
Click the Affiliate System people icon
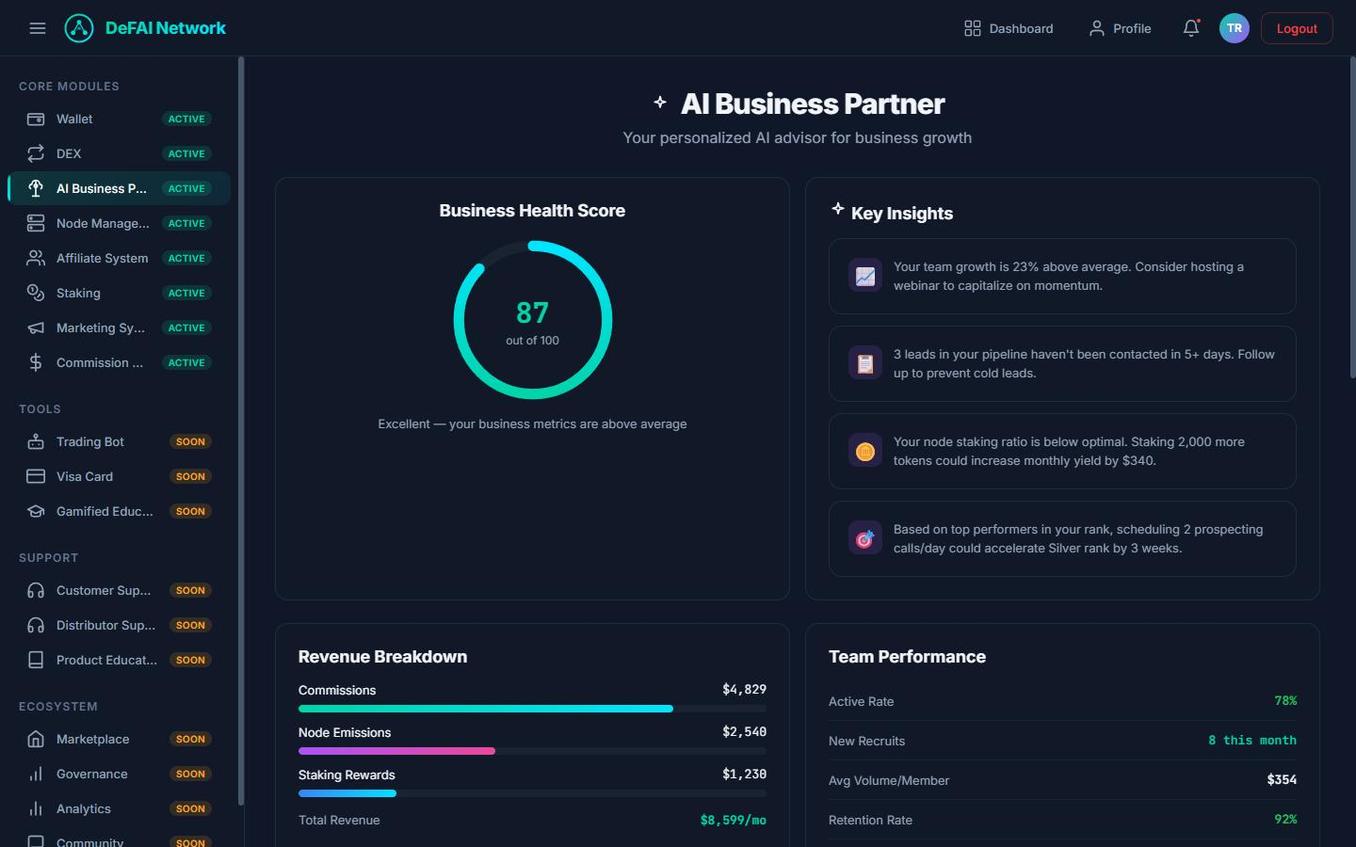(x=35, y=258)
